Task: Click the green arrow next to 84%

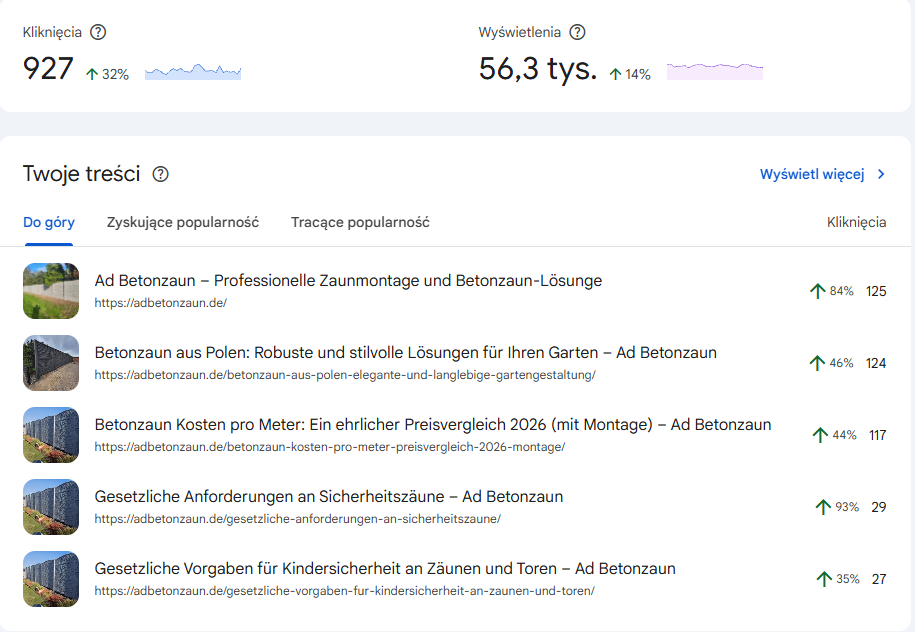Action: pyautogui.click(x=820, y=291)
